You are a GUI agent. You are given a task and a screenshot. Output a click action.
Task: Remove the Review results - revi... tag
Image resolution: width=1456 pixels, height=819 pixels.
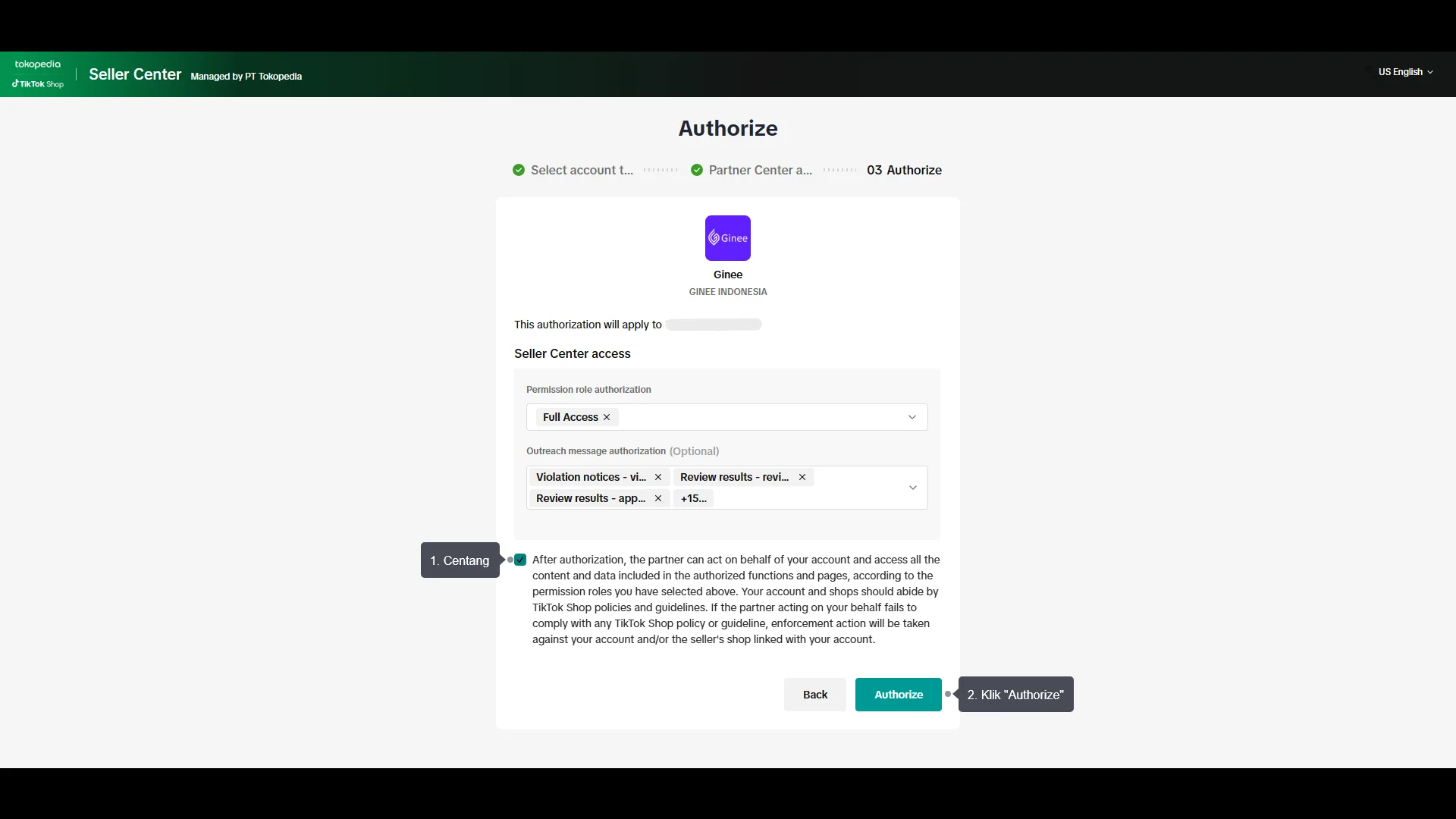[x=802, y=477]
